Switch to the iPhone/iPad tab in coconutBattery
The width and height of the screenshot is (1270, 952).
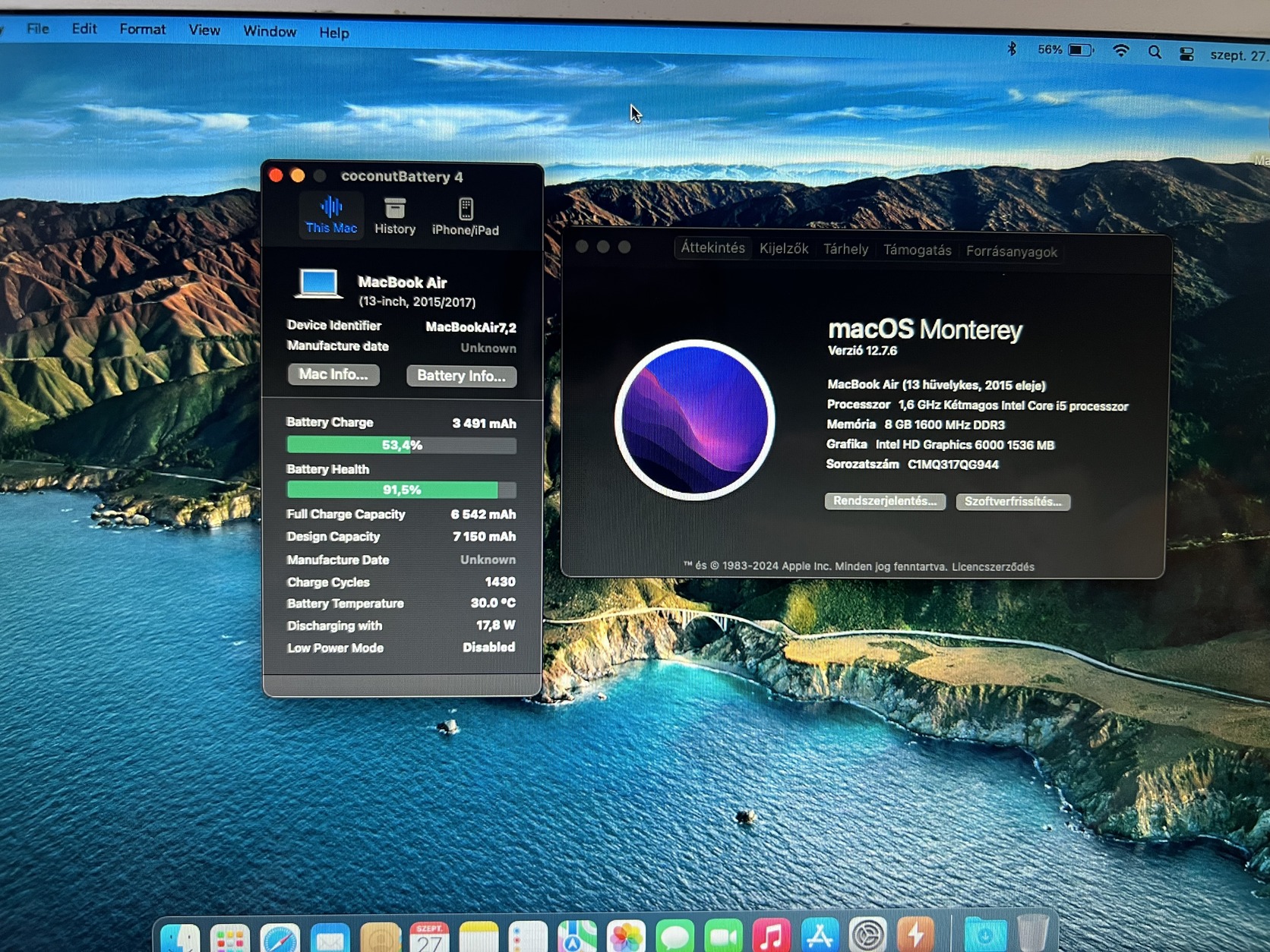(466, 217)
